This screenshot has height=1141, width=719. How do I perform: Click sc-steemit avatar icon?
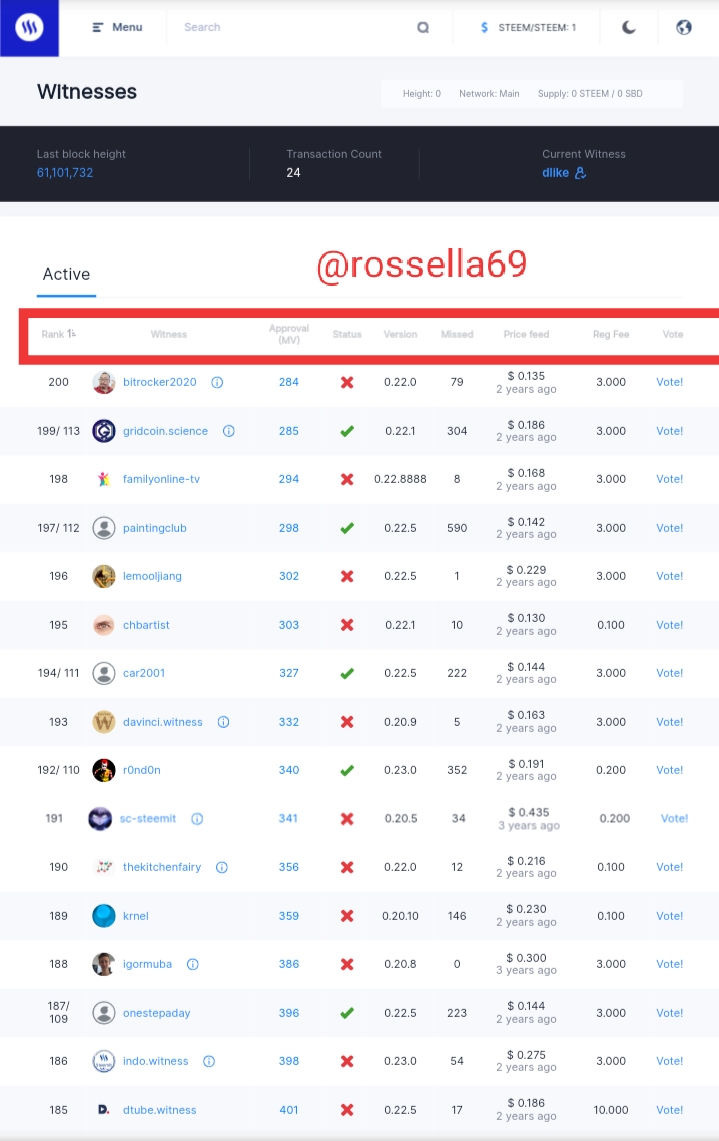click(100, 819)
